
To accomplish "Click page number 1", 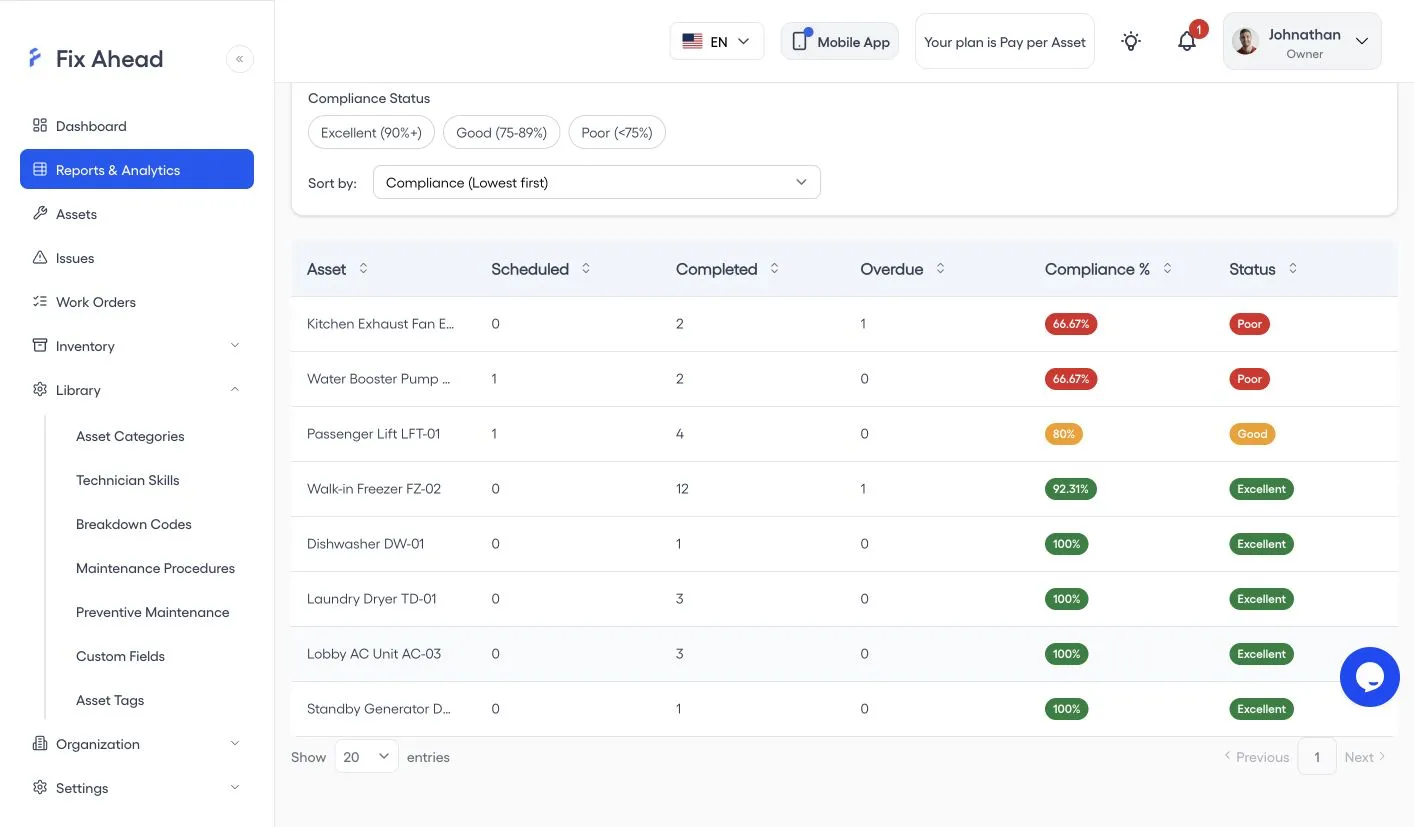I will click(1317, 757).
